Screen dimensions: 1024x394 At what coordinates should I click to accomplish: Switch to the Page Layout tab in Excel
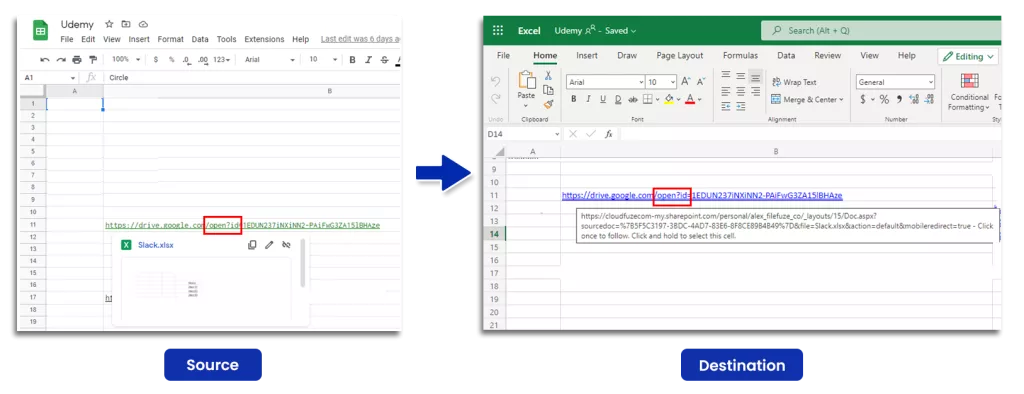(x=680, y=56)
